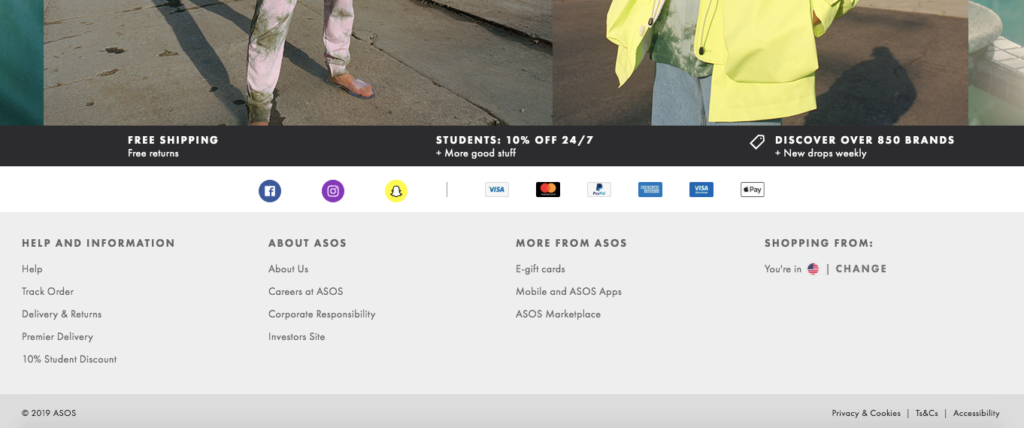View the Premier Delivery page
The image size is (1024, 428).
tap(57, 337)
